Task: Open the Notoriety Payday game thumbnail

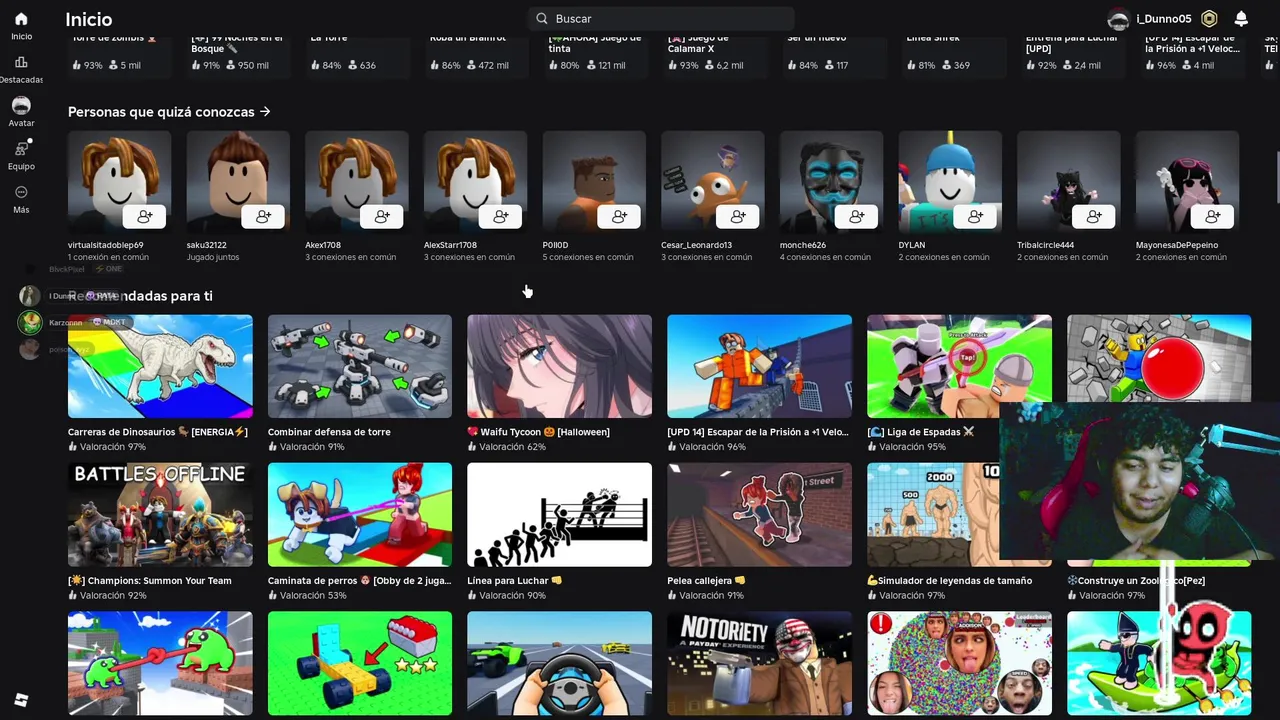Action: (x=759, y=663)
